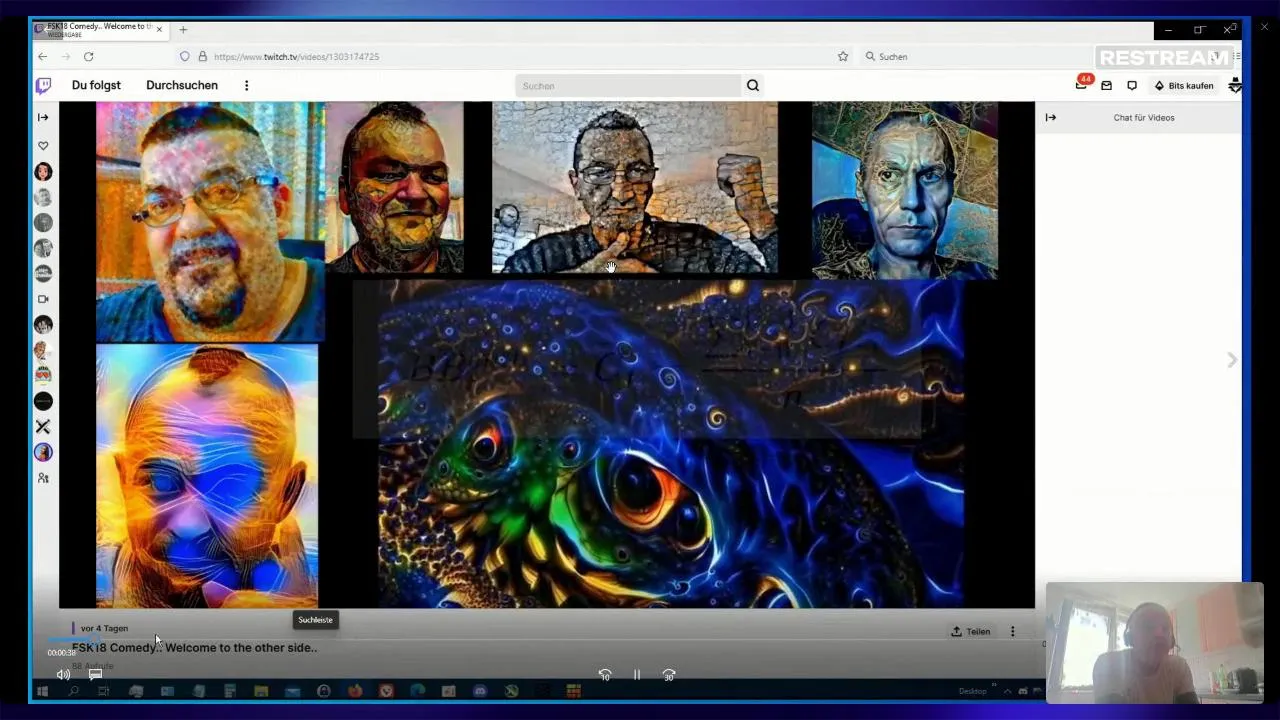Click the Bits kaufen button
This screenshot has width=1280, height=720.
click(x=1184, y=86)
